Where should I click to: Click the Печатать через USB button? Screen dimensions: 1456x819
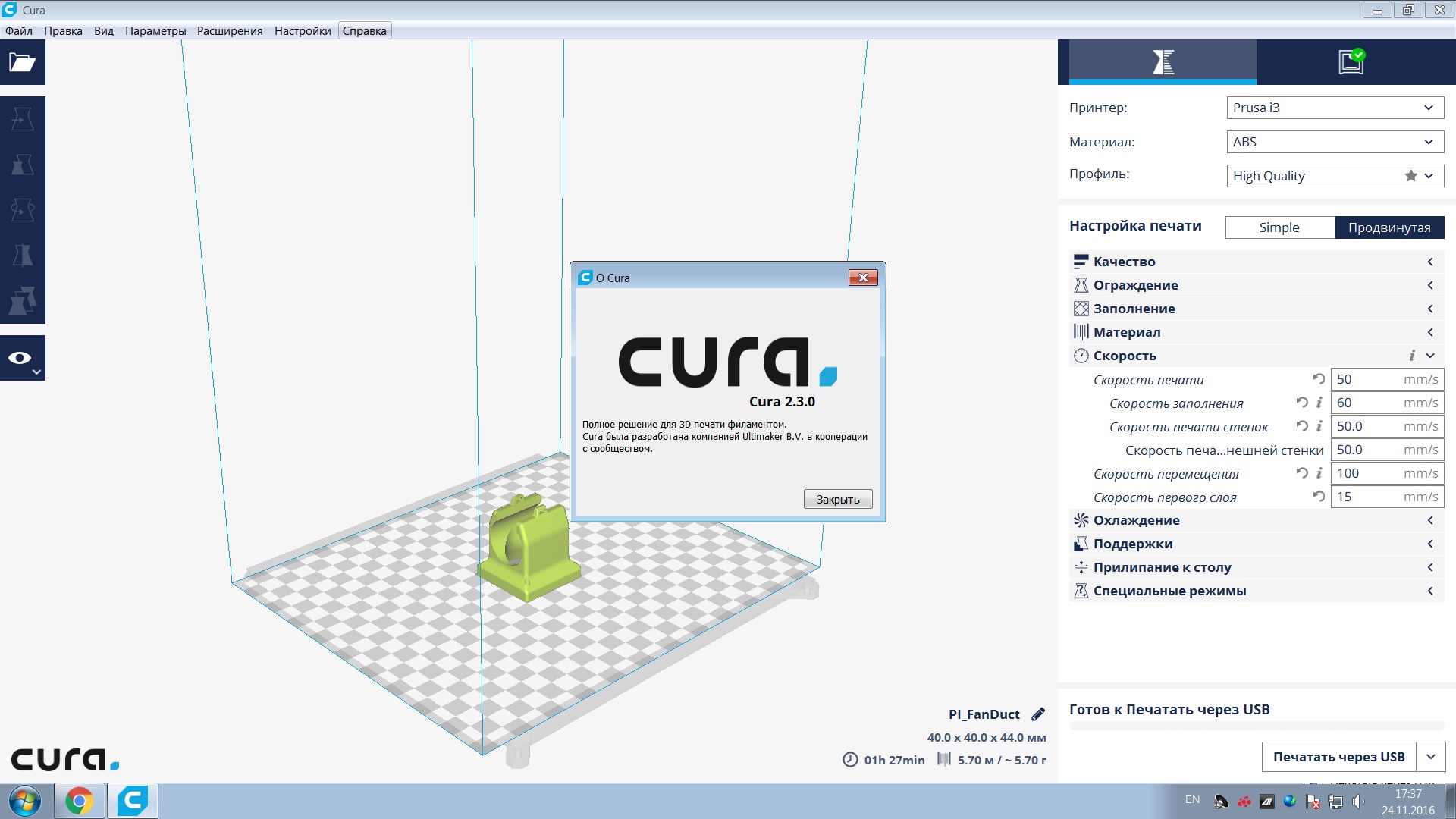(1338, 757)
